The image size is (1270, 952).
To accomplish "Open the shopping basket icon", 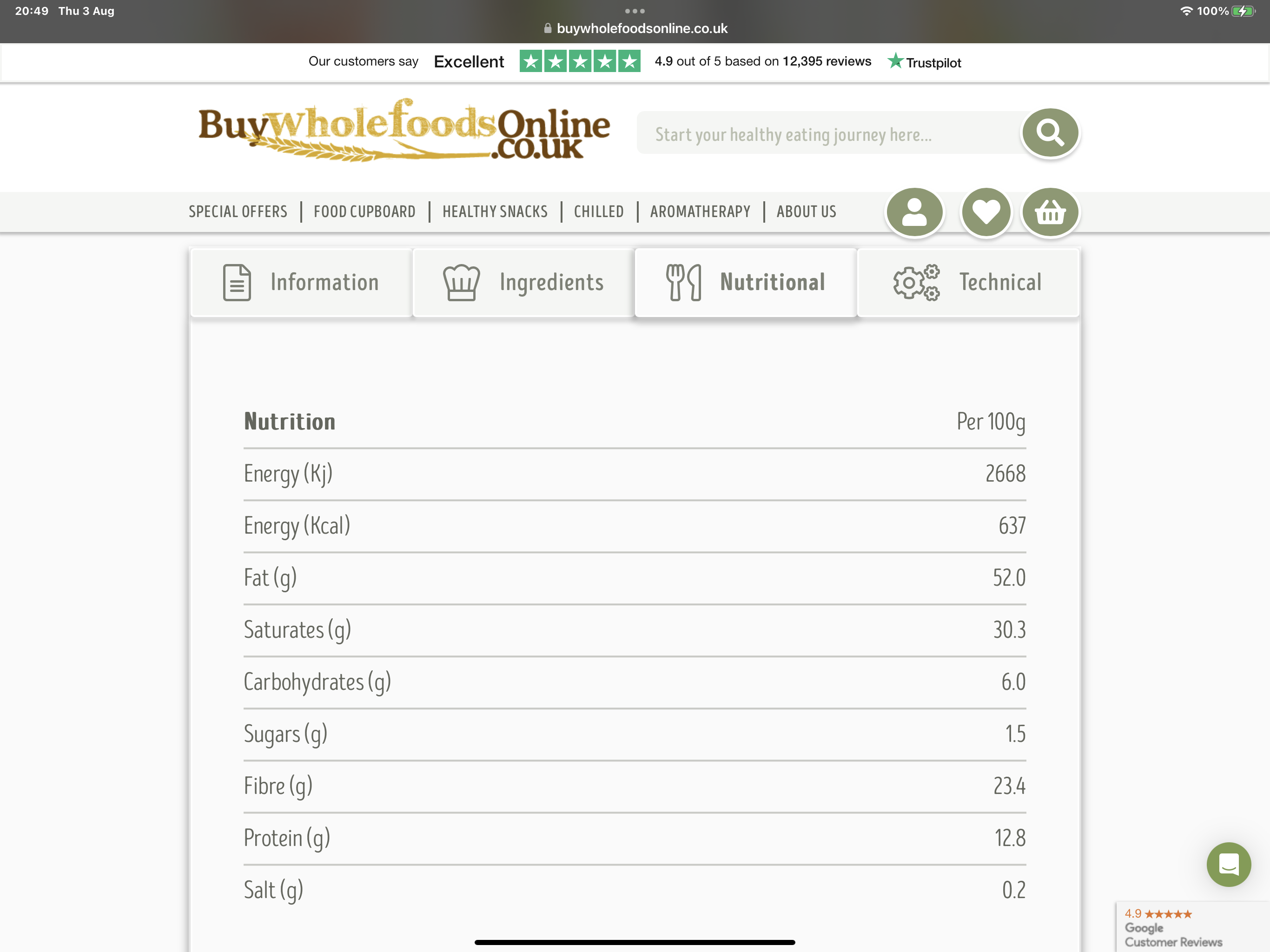I will (1050, 212).
